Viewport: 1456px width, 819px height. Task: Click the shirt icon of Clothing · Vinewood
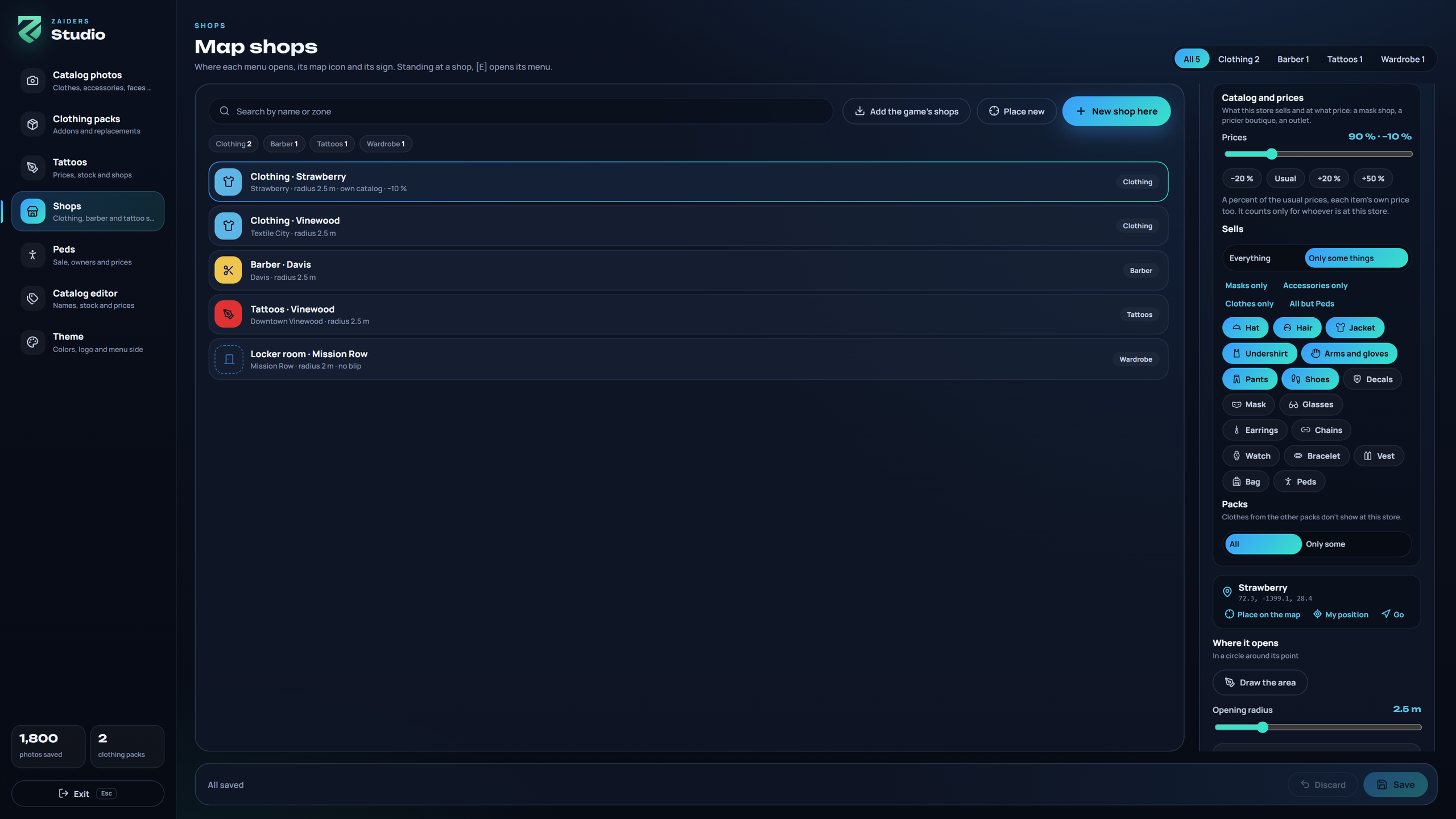click(228, 226)
